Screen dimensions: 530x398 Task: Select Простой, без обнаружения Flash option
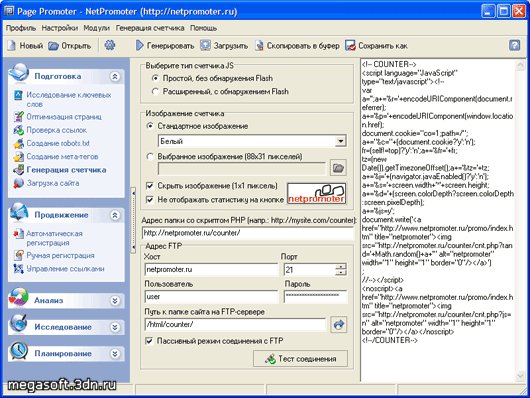click(155, 78)
